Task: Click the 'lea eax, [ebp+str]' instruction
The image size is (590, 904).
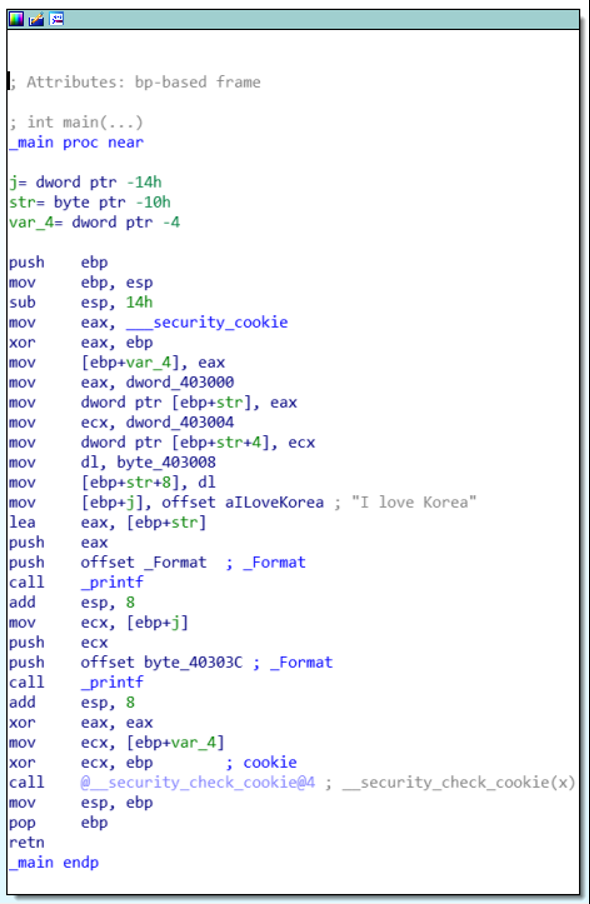Action: (108, 522)
